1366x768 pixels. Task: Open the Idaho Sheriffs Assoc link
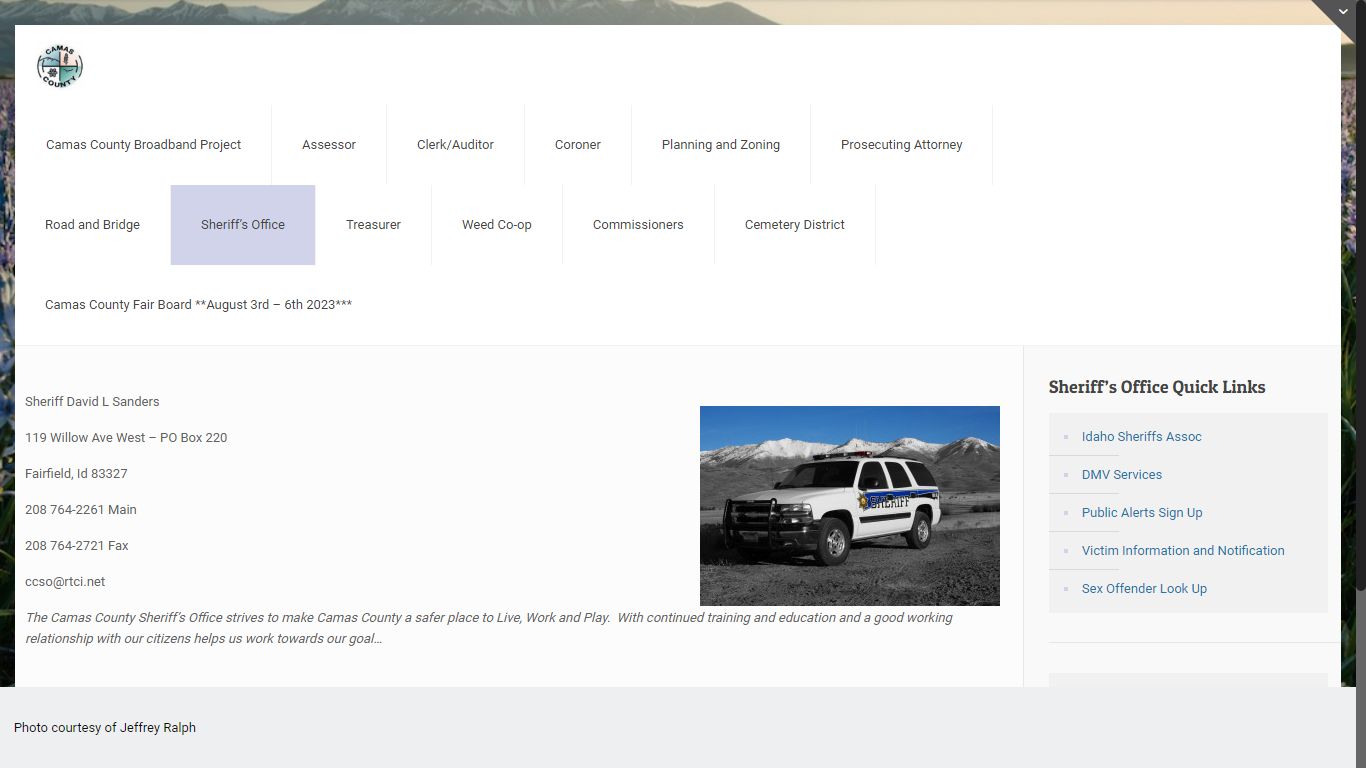tap(1141, 437)
